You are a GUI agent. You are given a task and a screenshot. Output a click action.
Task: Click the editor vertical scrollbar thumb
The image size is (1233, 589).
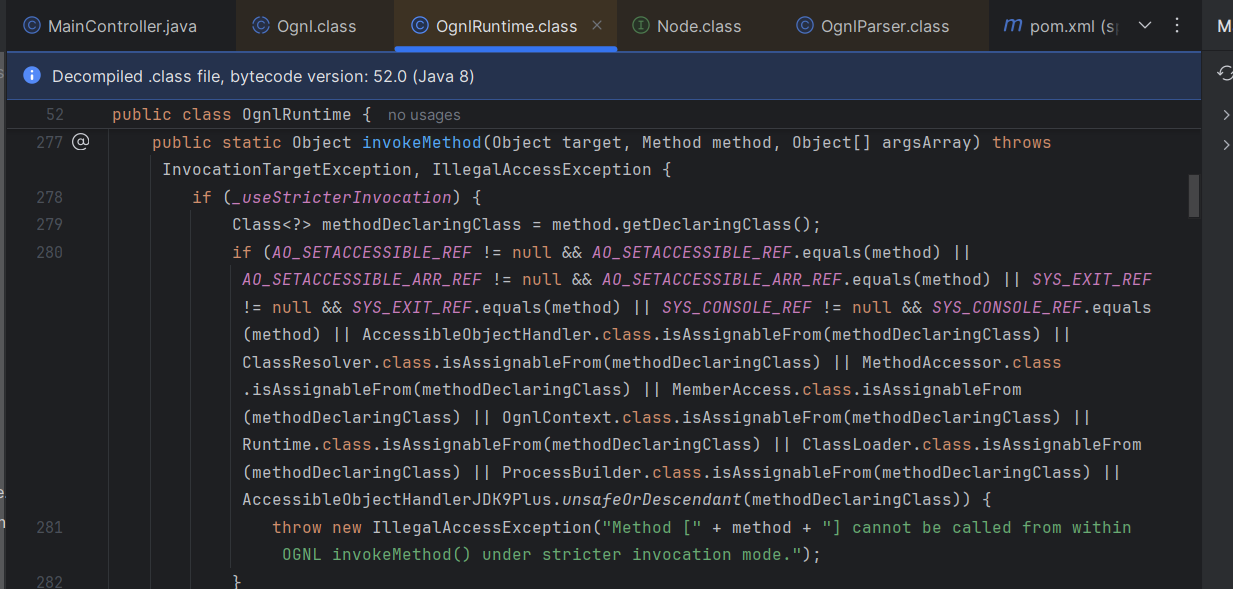point(1193,195)
